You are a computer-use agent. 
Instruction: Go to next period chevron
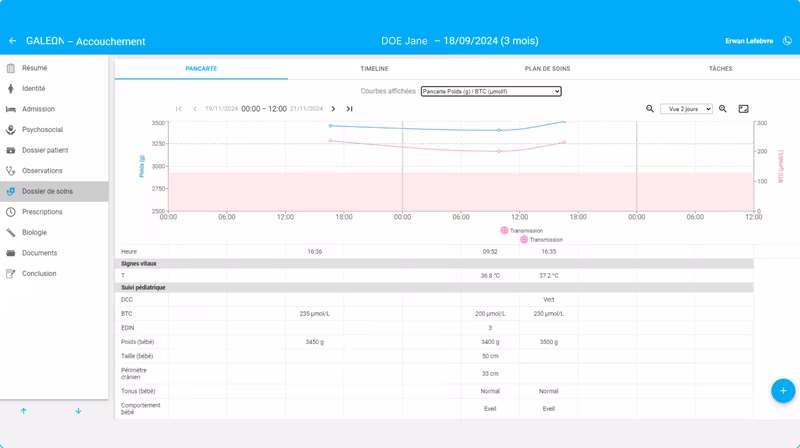coord(333,109)
